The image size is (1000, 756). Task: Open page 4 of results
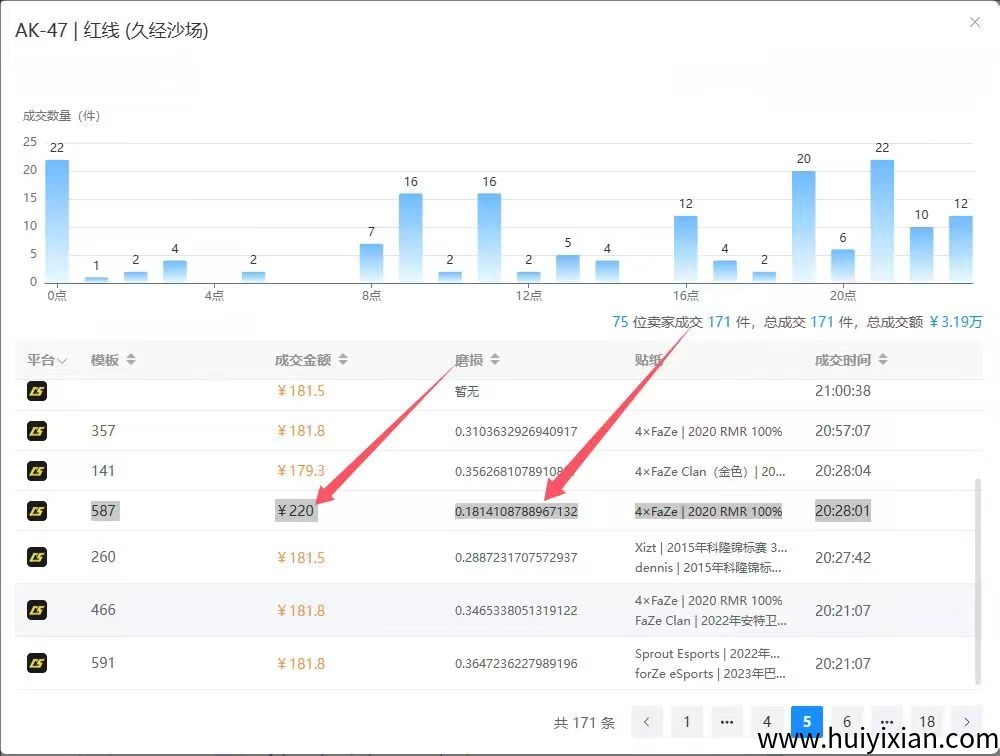coord(767,722)
